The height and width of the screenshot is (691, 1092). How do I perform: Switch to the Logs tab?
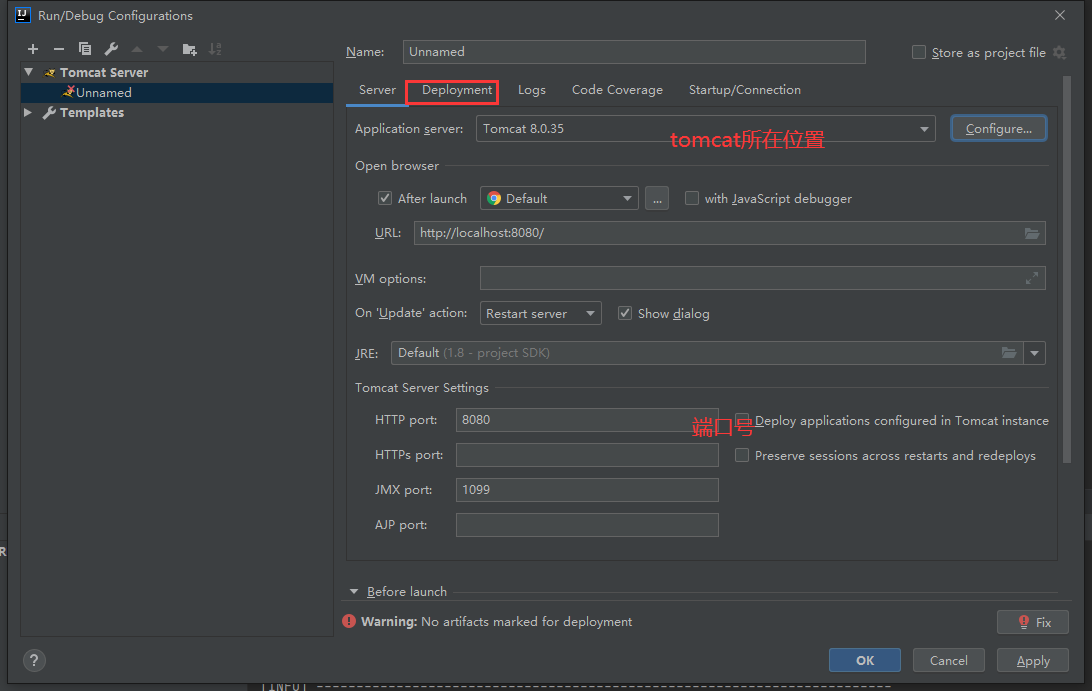531,90
